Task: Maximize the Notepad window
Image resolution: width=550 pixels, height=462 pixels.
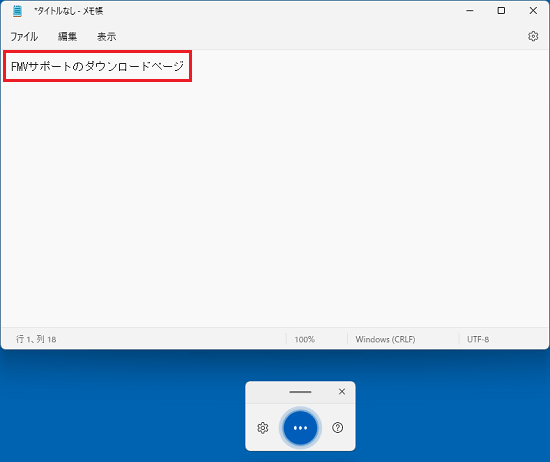Action: [x=501, y=11]
